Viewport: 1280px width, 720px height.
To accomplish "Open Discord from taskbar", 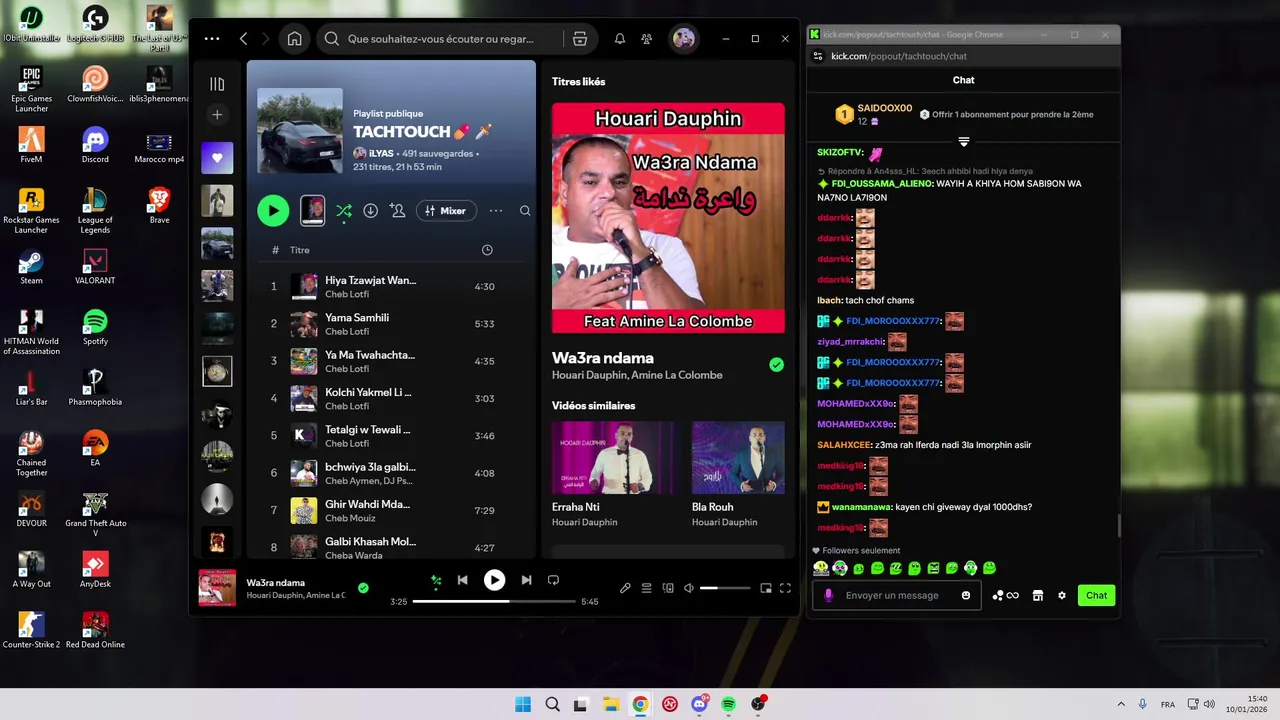I will [700, 704].
